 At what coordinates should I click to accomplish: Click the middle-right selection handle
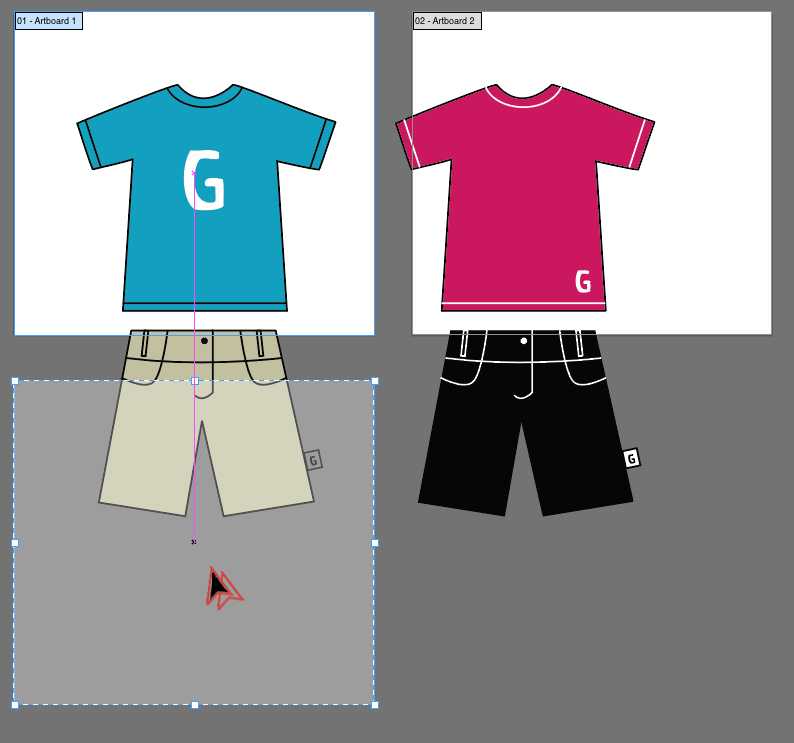375,543
